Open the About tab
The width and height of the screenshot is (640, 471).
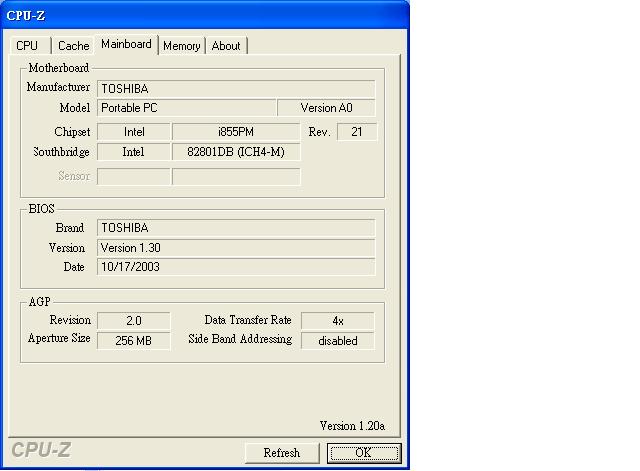[x=226, y=46]
